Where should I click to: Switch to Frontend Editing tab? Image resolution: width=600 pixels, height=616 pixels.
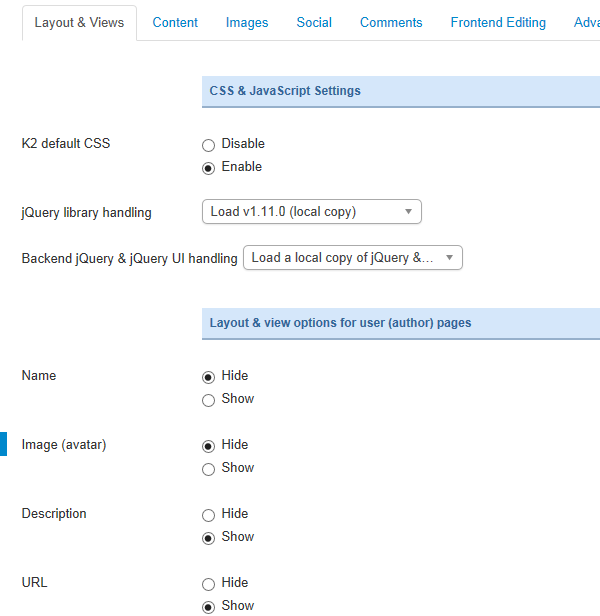[498, 22]
